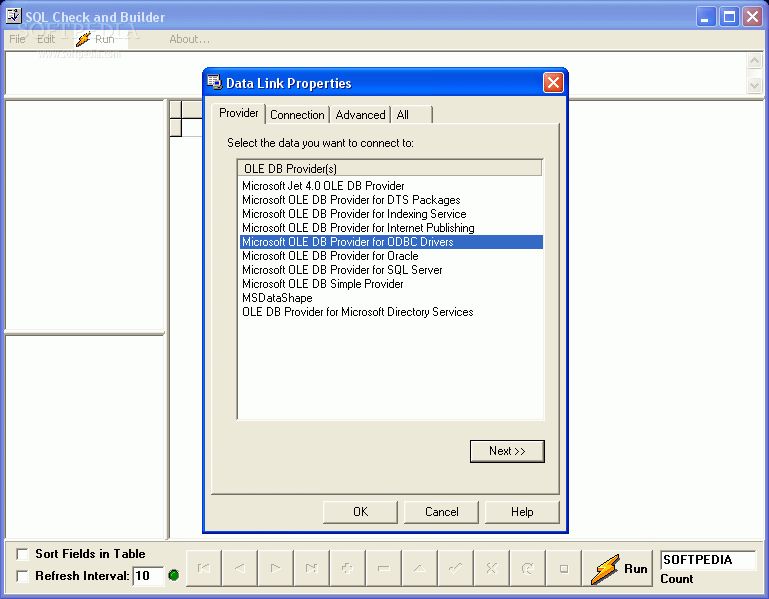Click the Next >> button
Screen dimensions: 769x599
point(507,451)
